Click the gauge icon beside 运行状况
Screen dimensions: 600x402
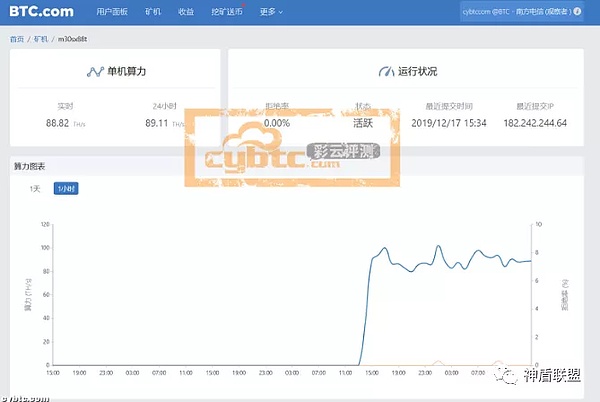[x=388, y=72]
